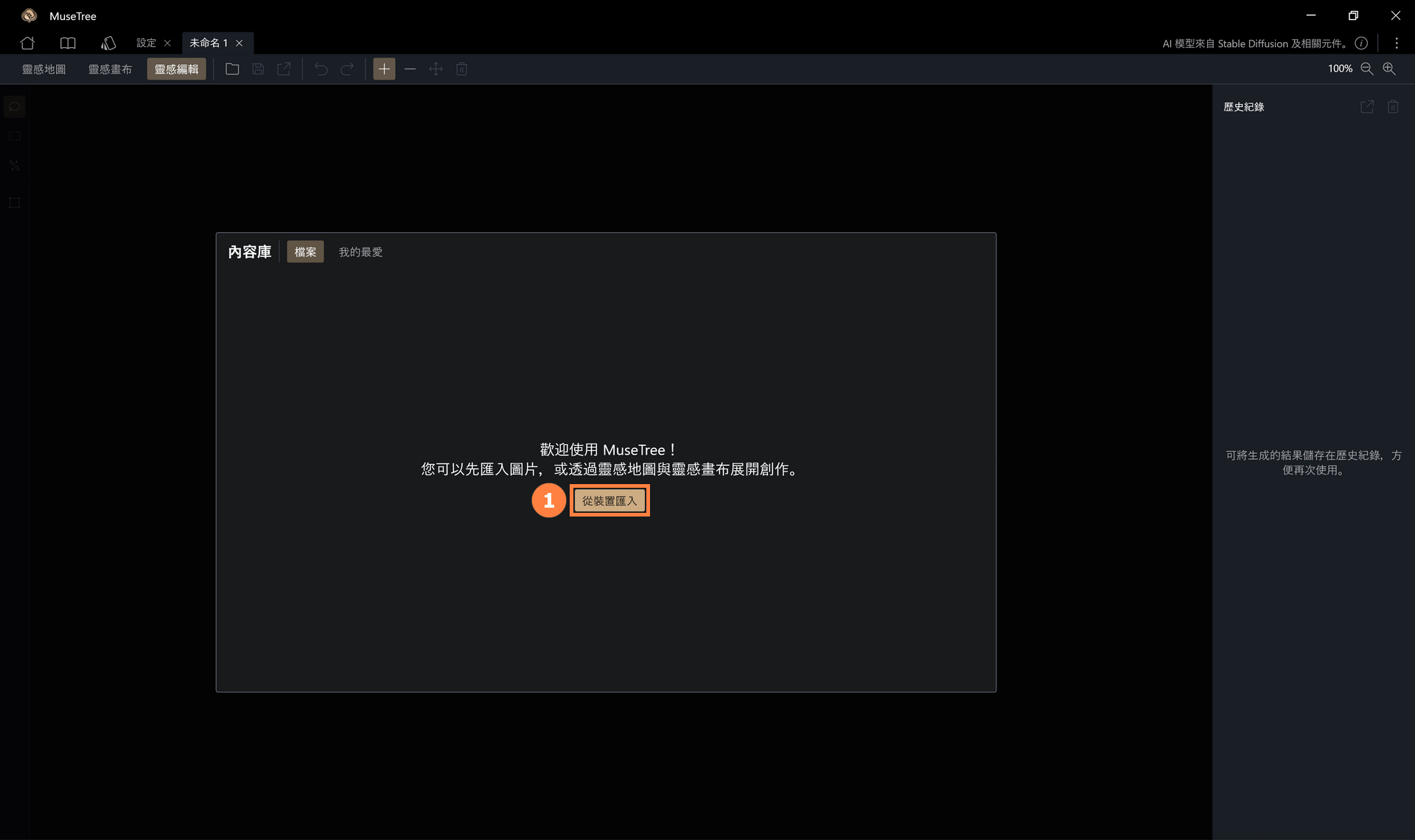Open 我的最愛 tab in content library

(x=360, y=252)
